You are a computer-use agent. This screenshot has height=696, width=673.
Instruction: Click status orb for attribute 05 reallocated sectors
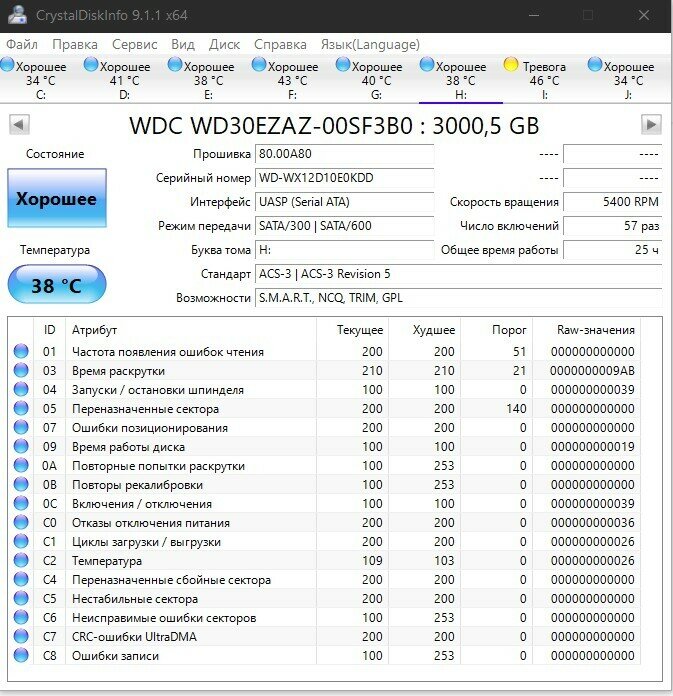pyautogui.click(x=21, y=408)
